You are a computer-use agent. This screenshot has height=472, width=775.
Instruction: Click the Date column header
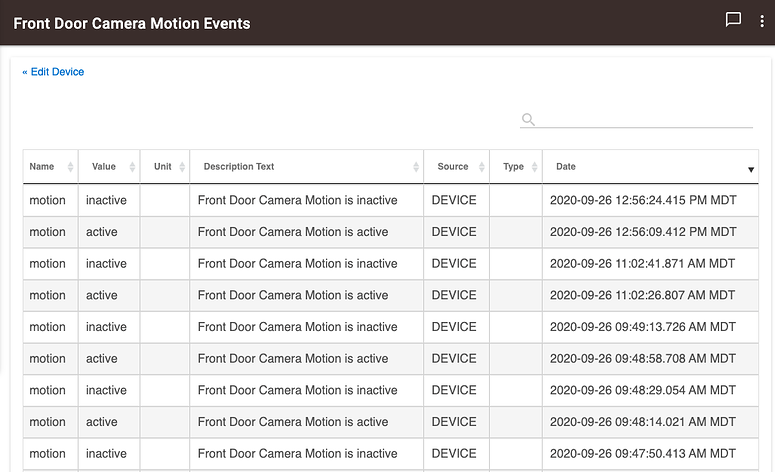567,167
